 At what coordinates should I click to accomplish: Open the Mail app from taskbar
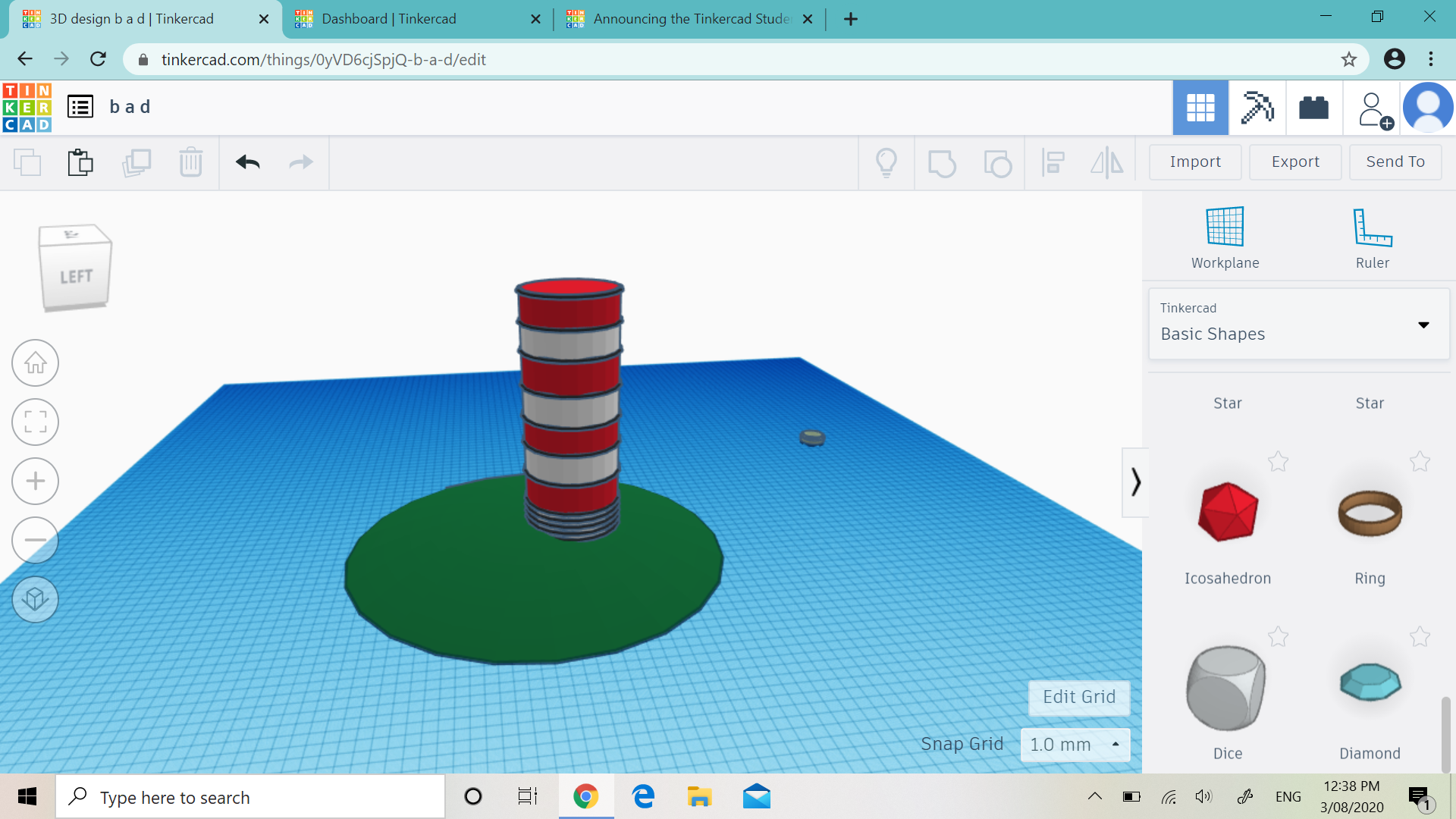pyautogui.click(x=756, y=797)
